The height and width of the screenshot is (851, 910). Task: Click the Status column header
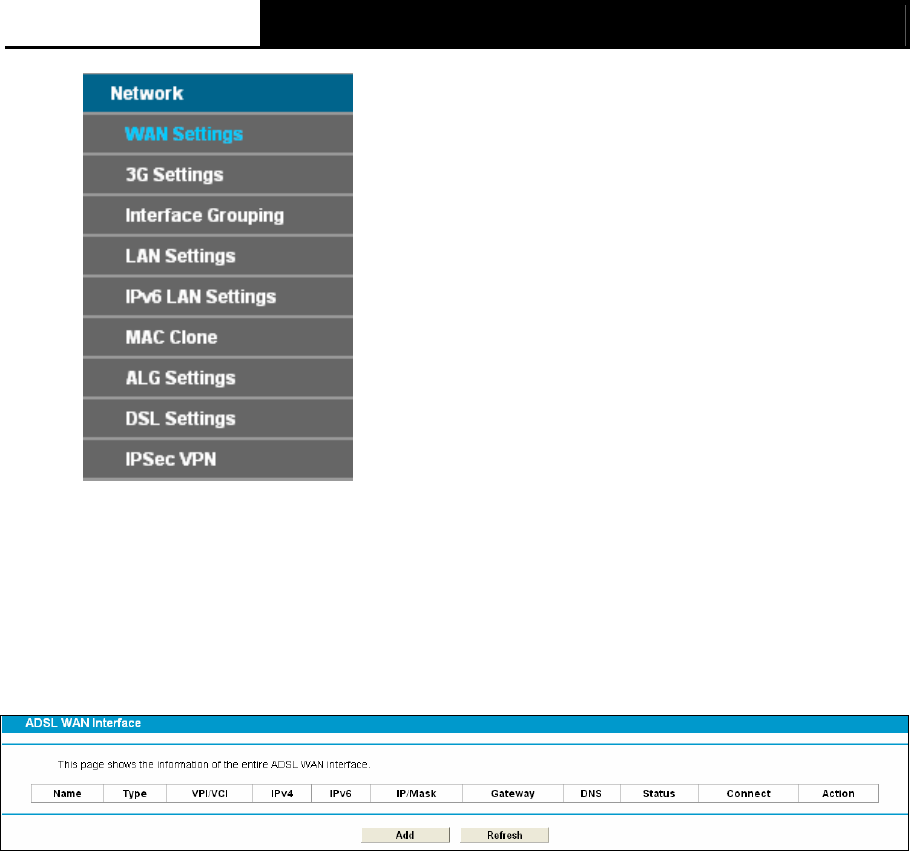[659, 794]
